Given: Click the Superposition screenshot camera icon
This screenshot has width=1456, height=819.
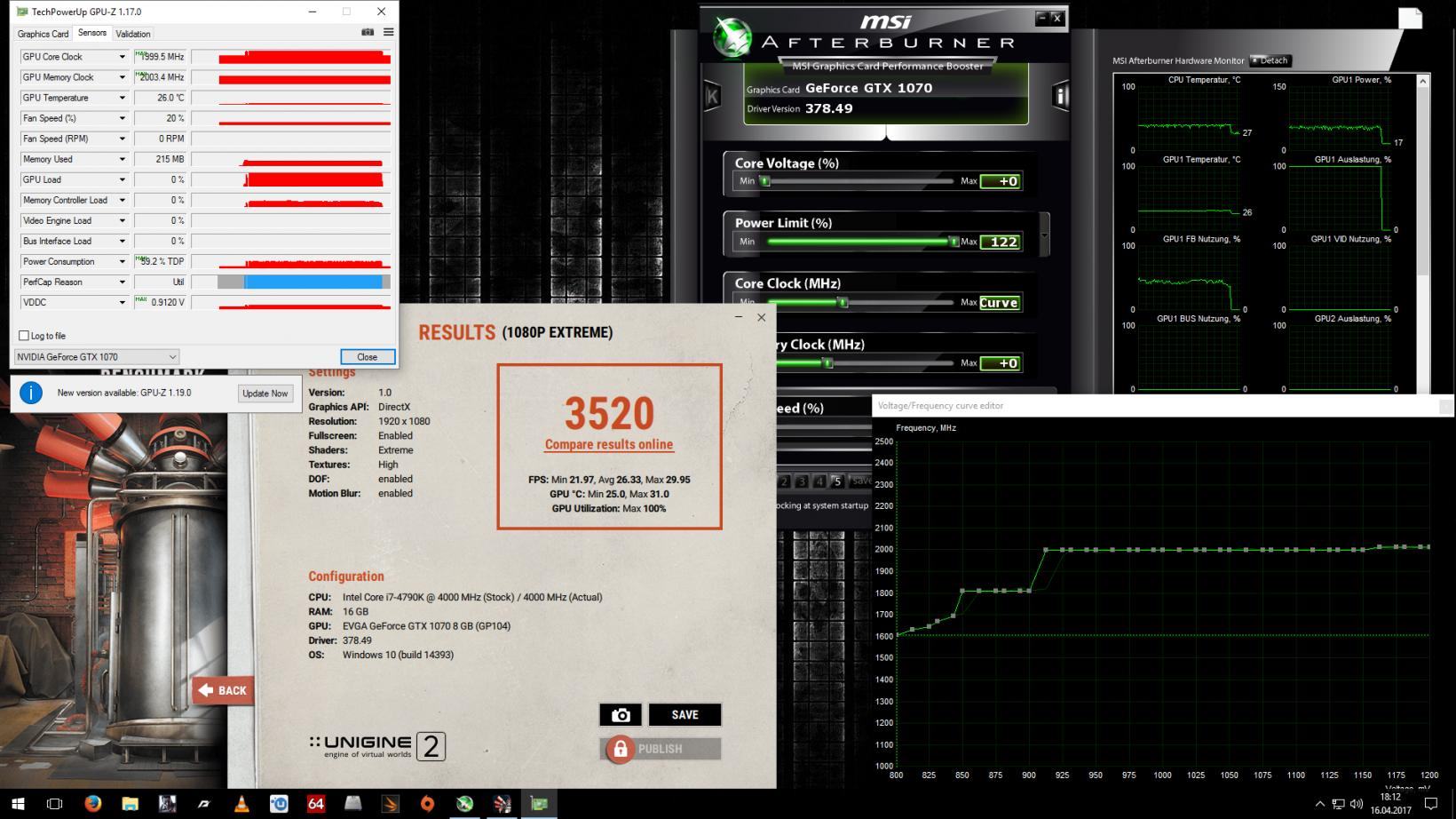Looking at the screenshot, I should point(621,715).
